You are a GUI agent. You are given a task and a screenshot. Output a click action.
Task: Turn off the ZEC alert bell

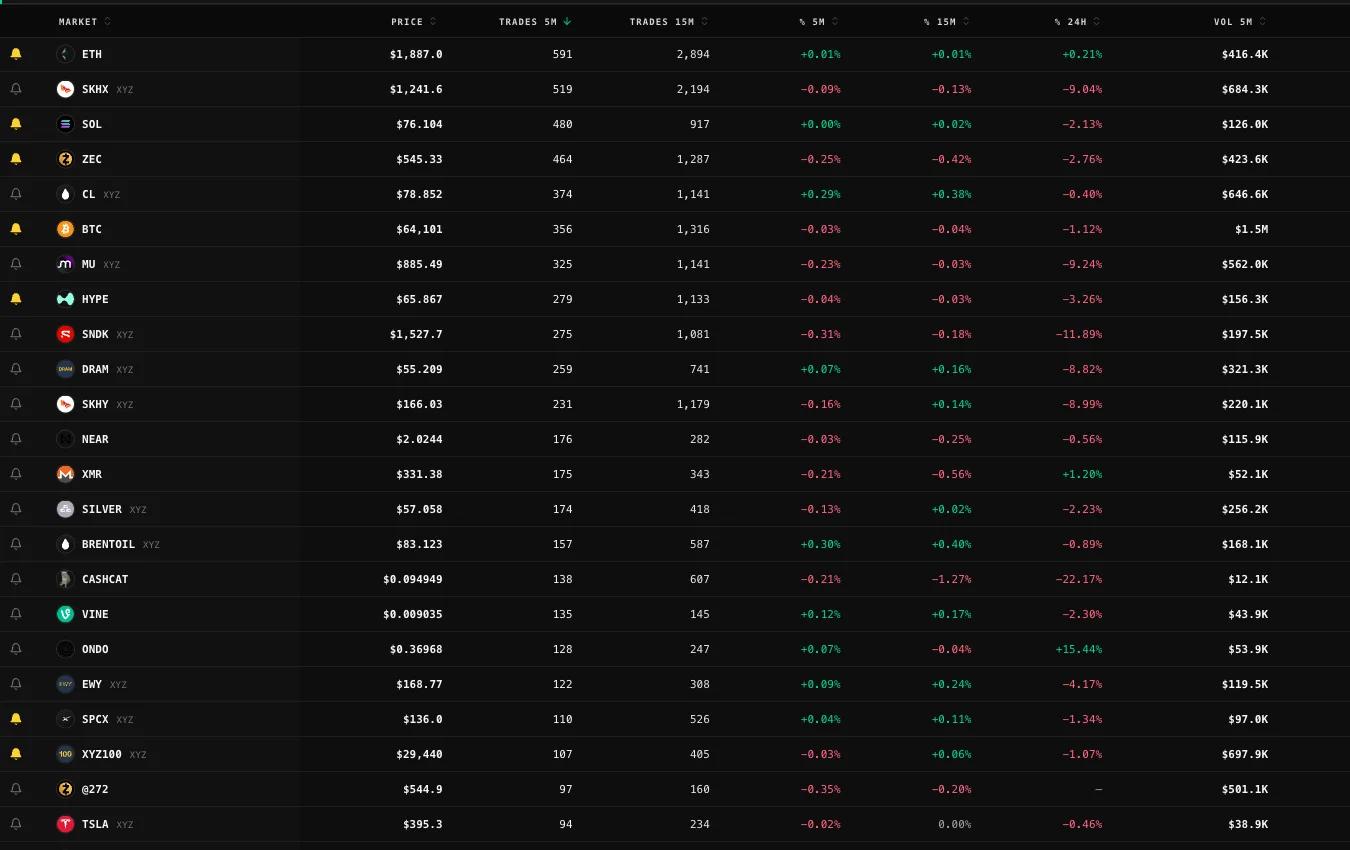(15, 159)
